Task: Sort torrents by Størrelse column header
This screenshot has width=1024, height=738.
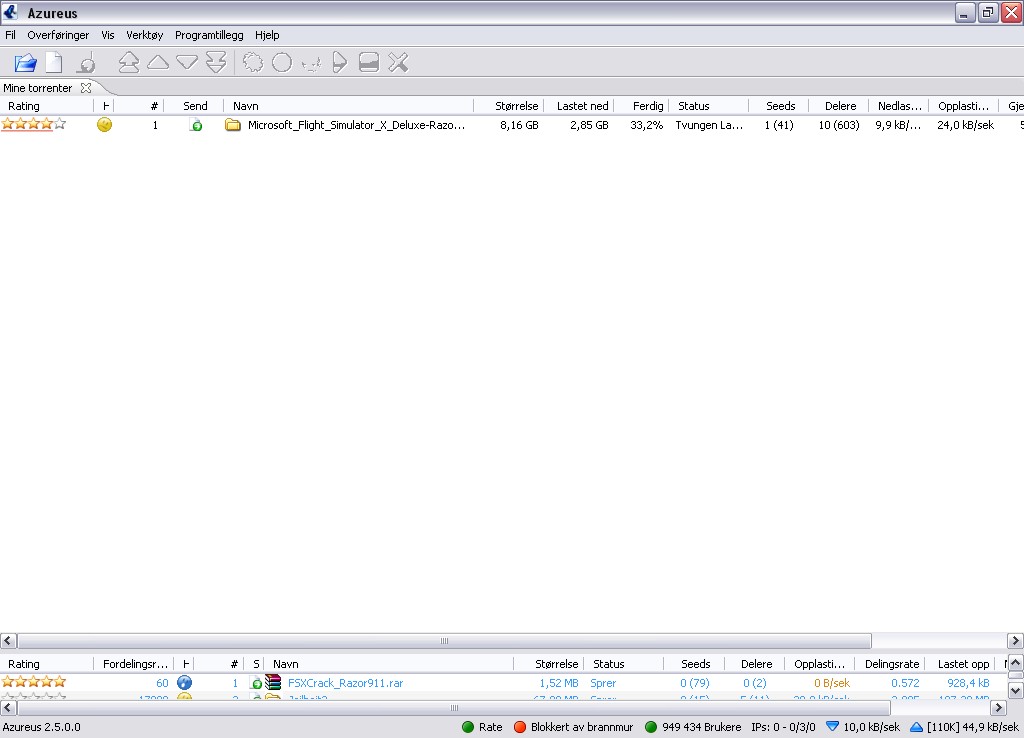Action: click(x=517, y=106)
